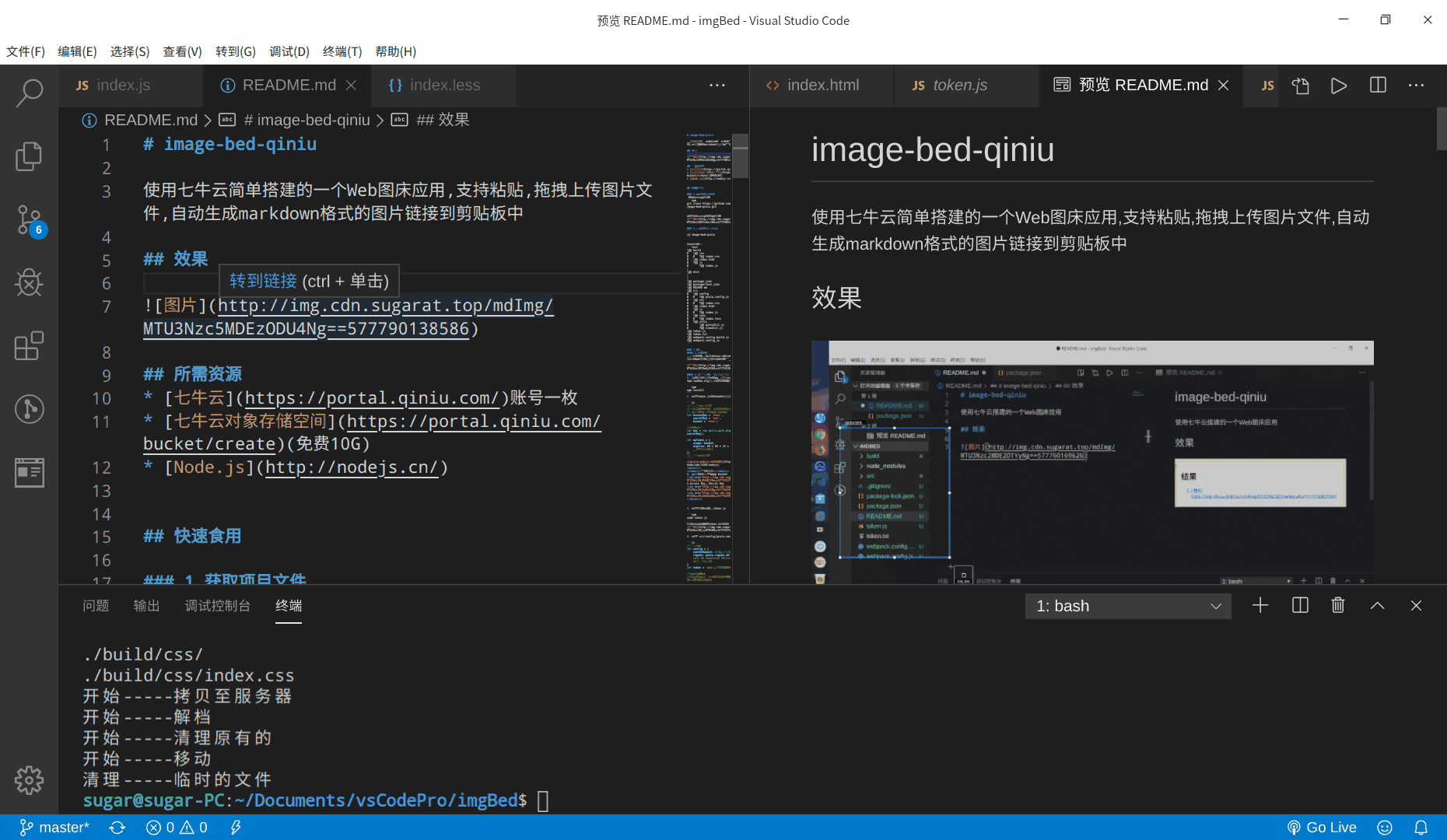Add a new terminal with plus icon
Screen dimensions: 1447x840
coord(1260,605)
